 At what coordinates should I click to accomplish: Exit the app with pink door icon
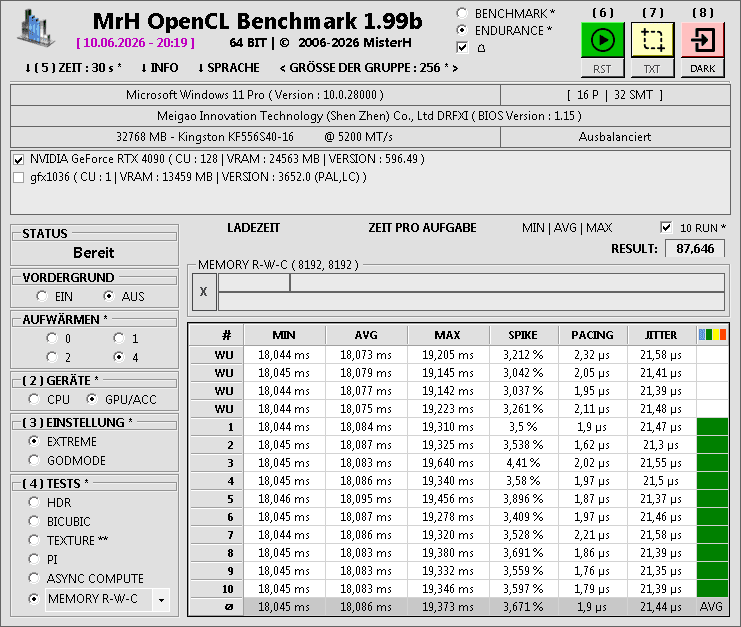pos(702,40)
